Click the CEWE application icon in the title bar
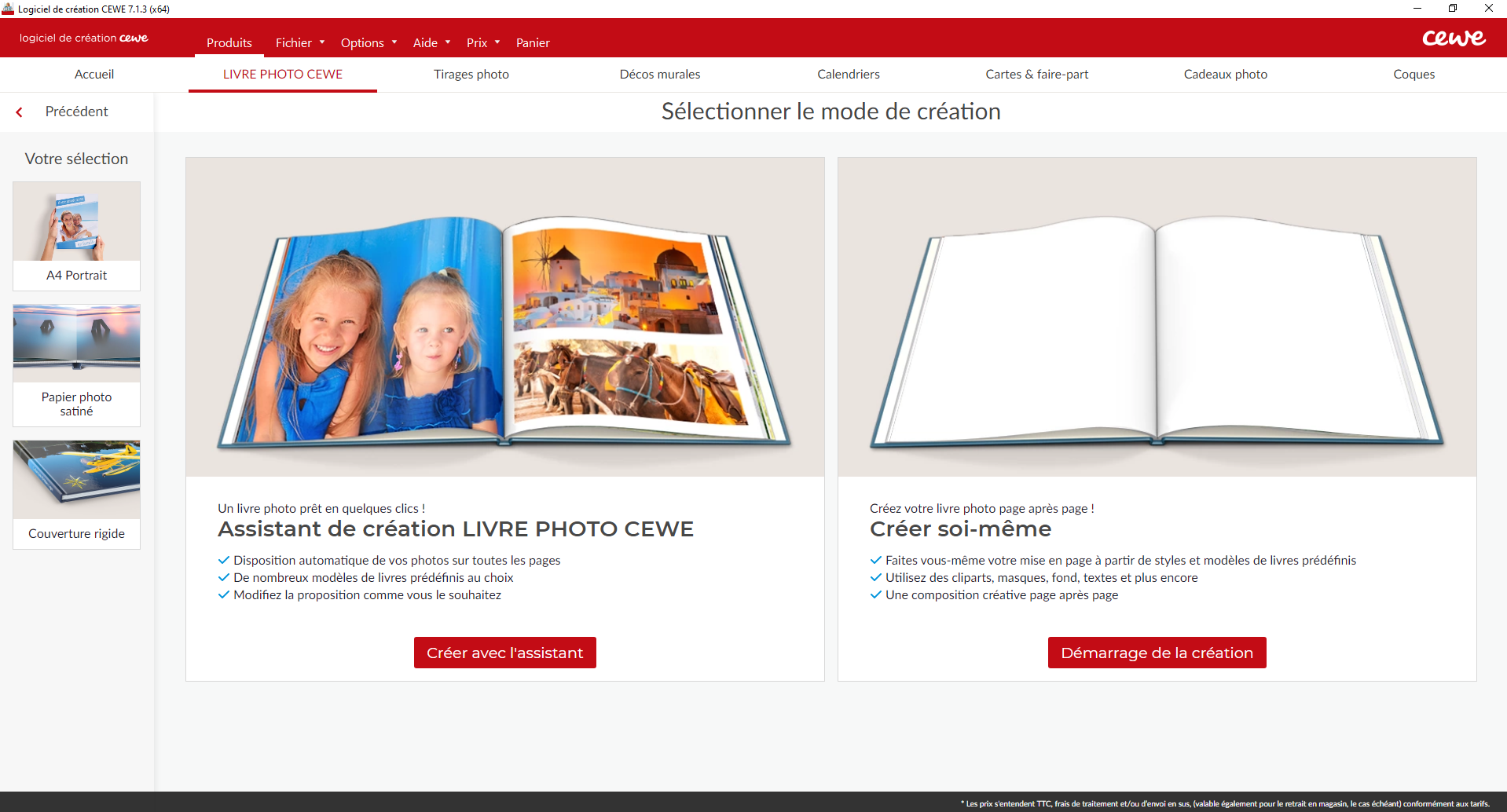This screenshot has width=1507, height=812. pos(9,9)
